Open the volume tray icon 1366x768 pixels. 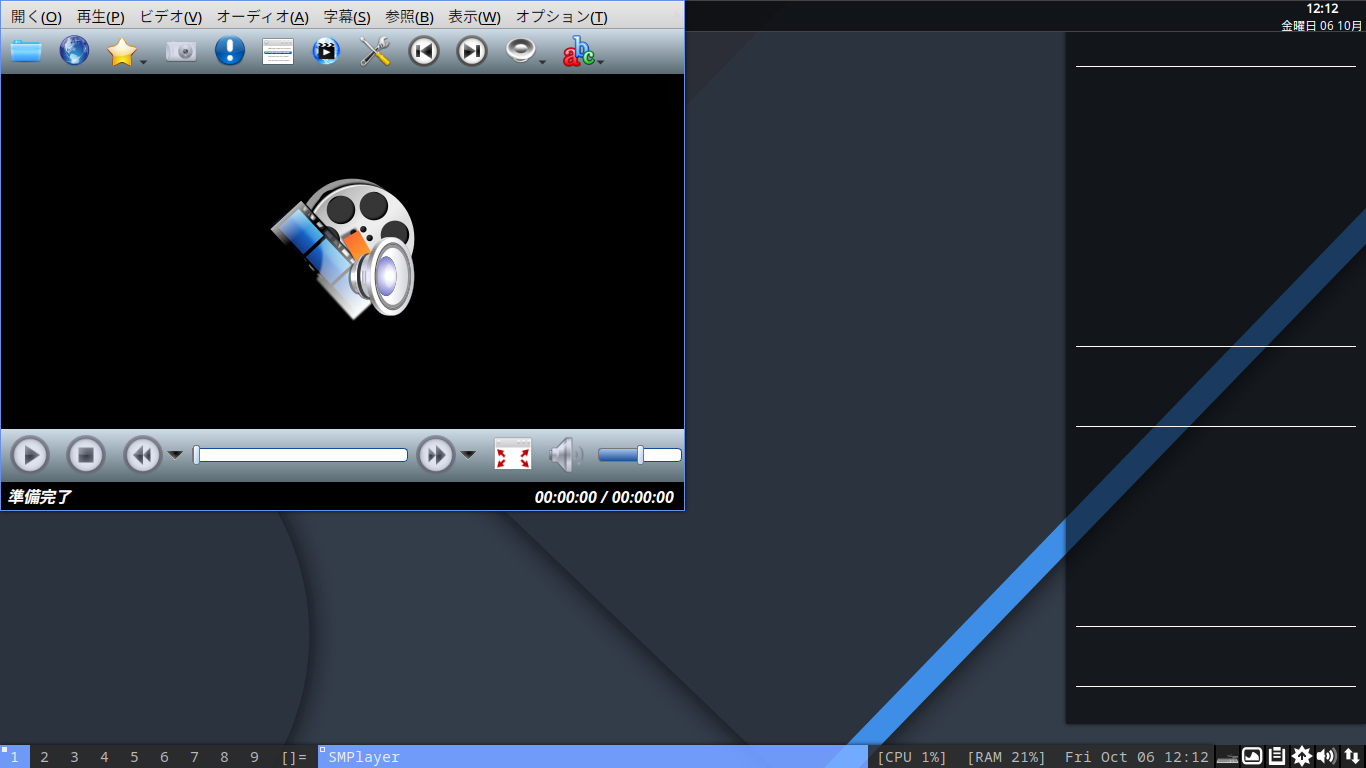click(x=1326, y=756)
